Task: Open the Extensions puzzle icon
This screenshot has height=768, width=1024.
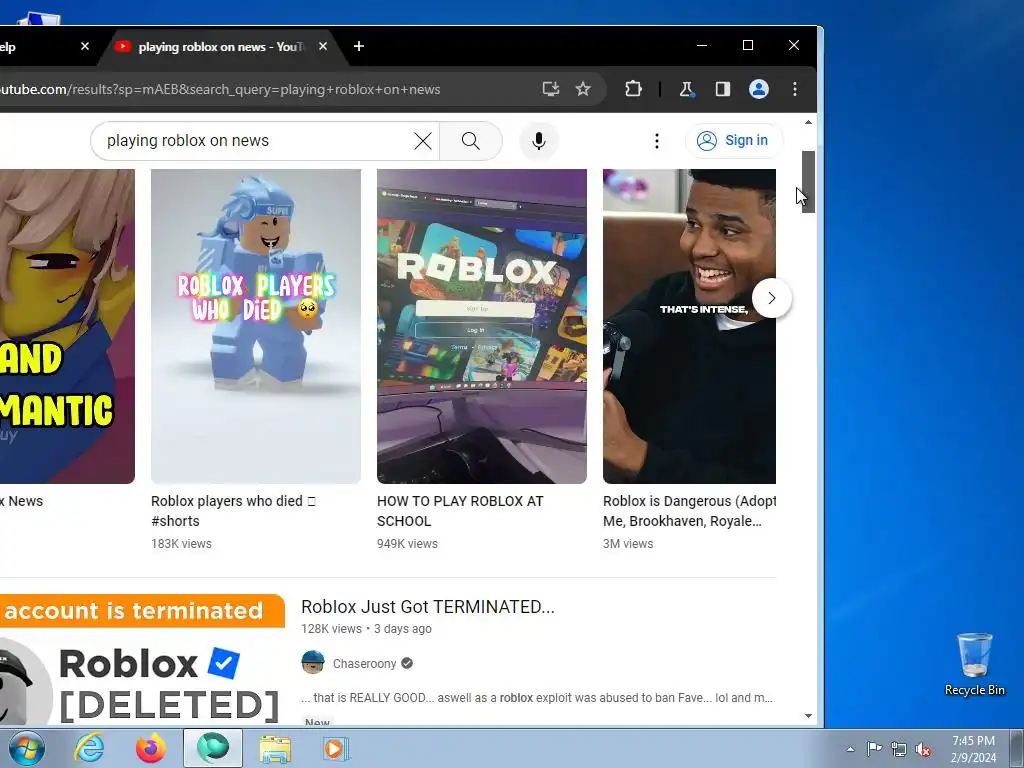Action: click(x=633, y=89)
